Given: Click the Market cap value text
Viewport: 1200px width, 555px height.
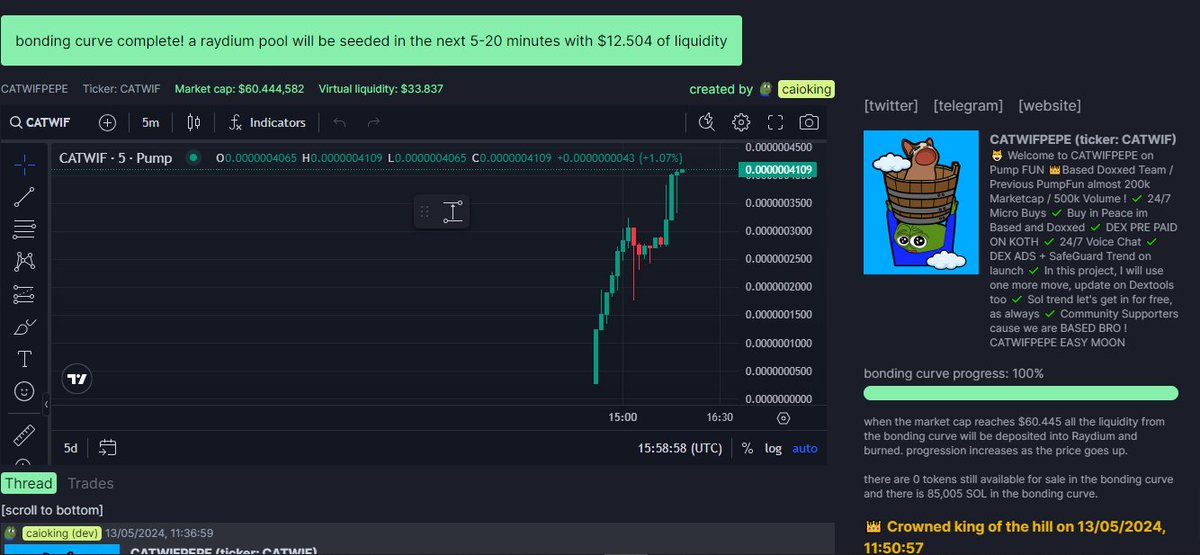Looking at the screenshot, I should pos(239,89).
